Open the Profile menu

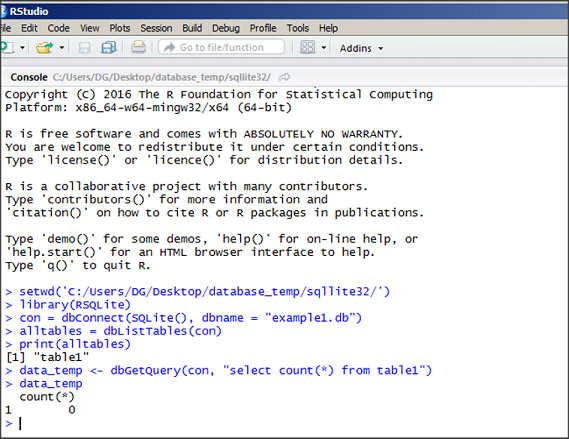tap(263, 28)
